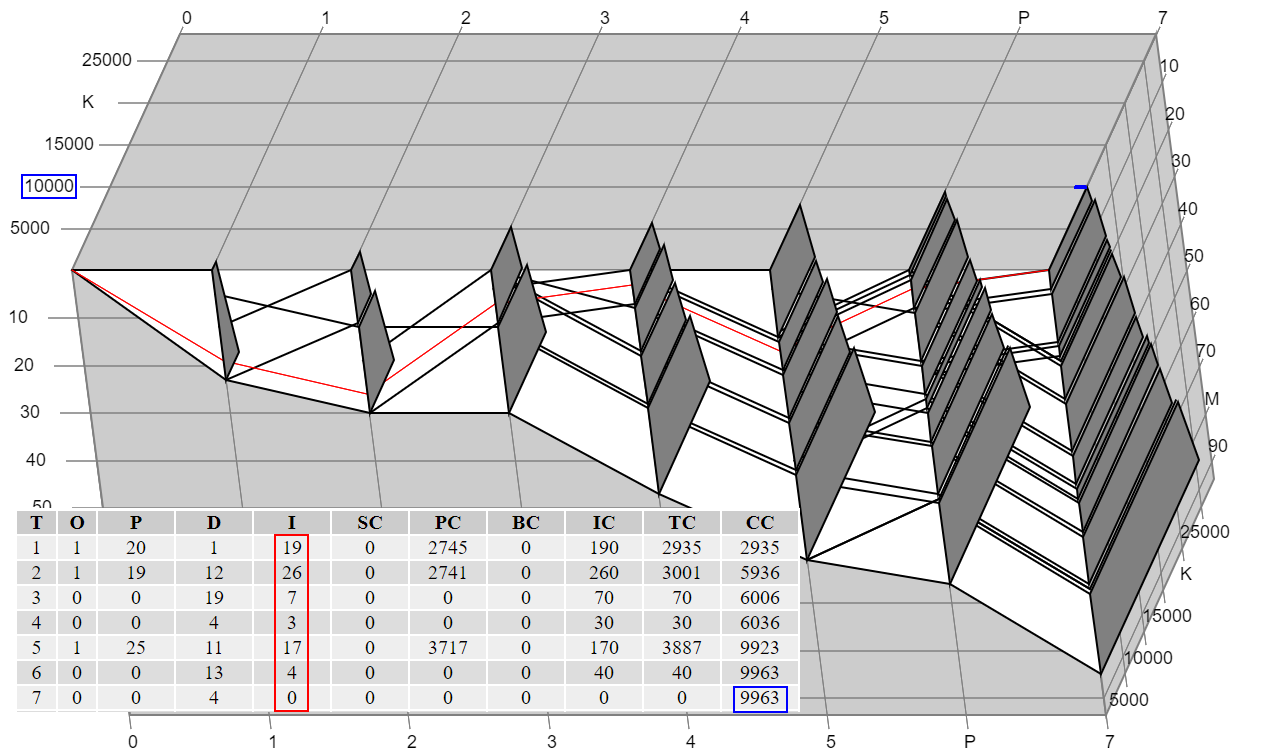The width and height of the screenshot is (1286, 749).
Task: Click the SC column header
Action: (370, 522)
